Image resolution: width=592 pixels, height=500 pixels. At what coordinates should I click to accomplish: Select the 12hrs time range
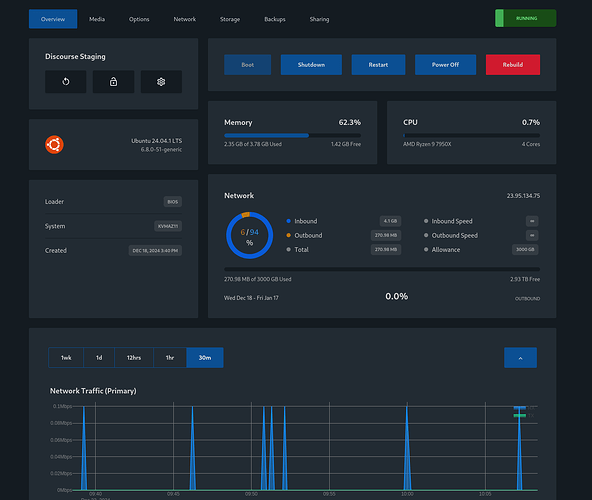click(134, 358)
